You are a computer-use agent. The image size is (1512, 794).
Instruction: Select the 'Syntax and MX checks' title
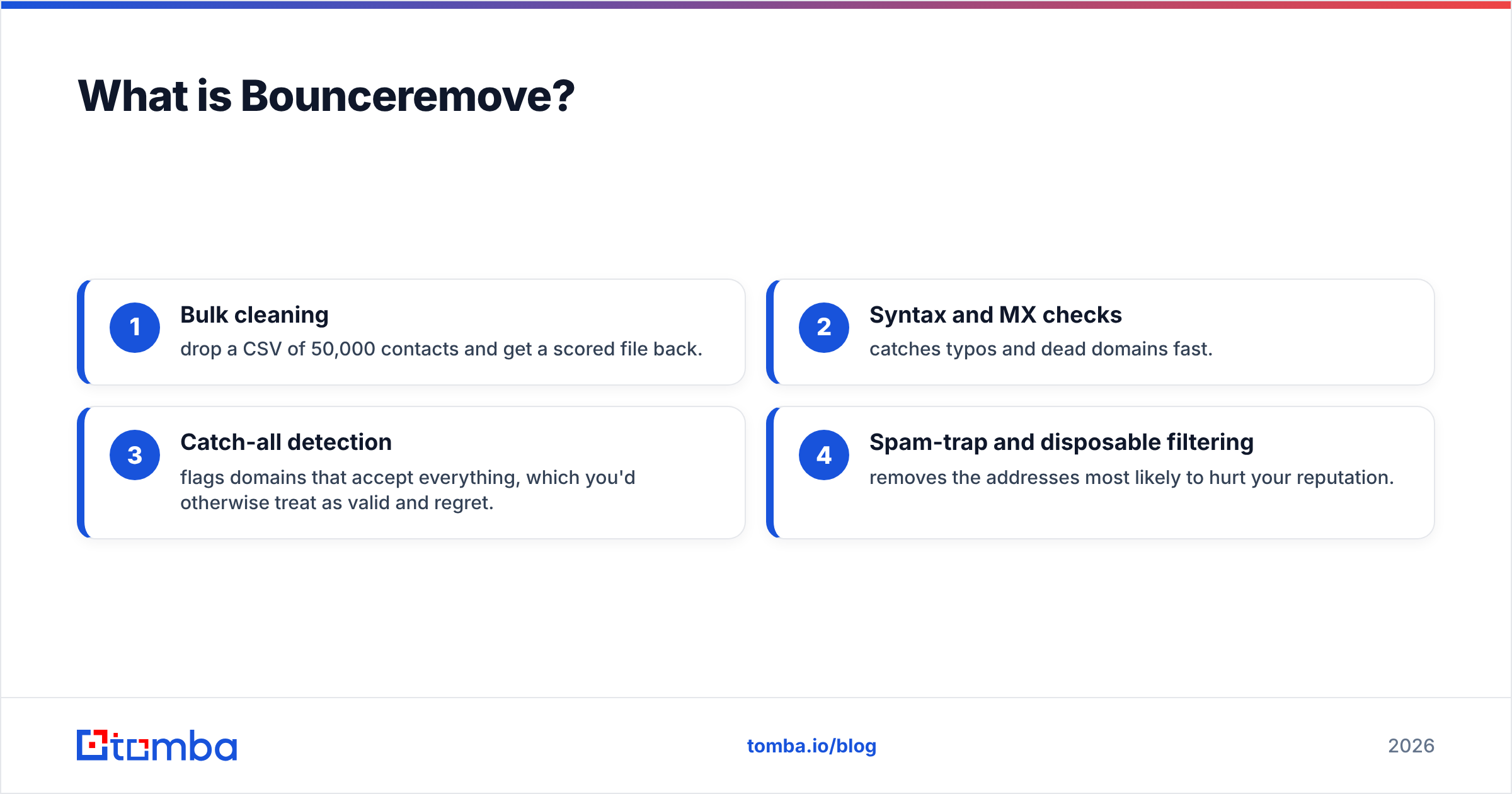995,314
